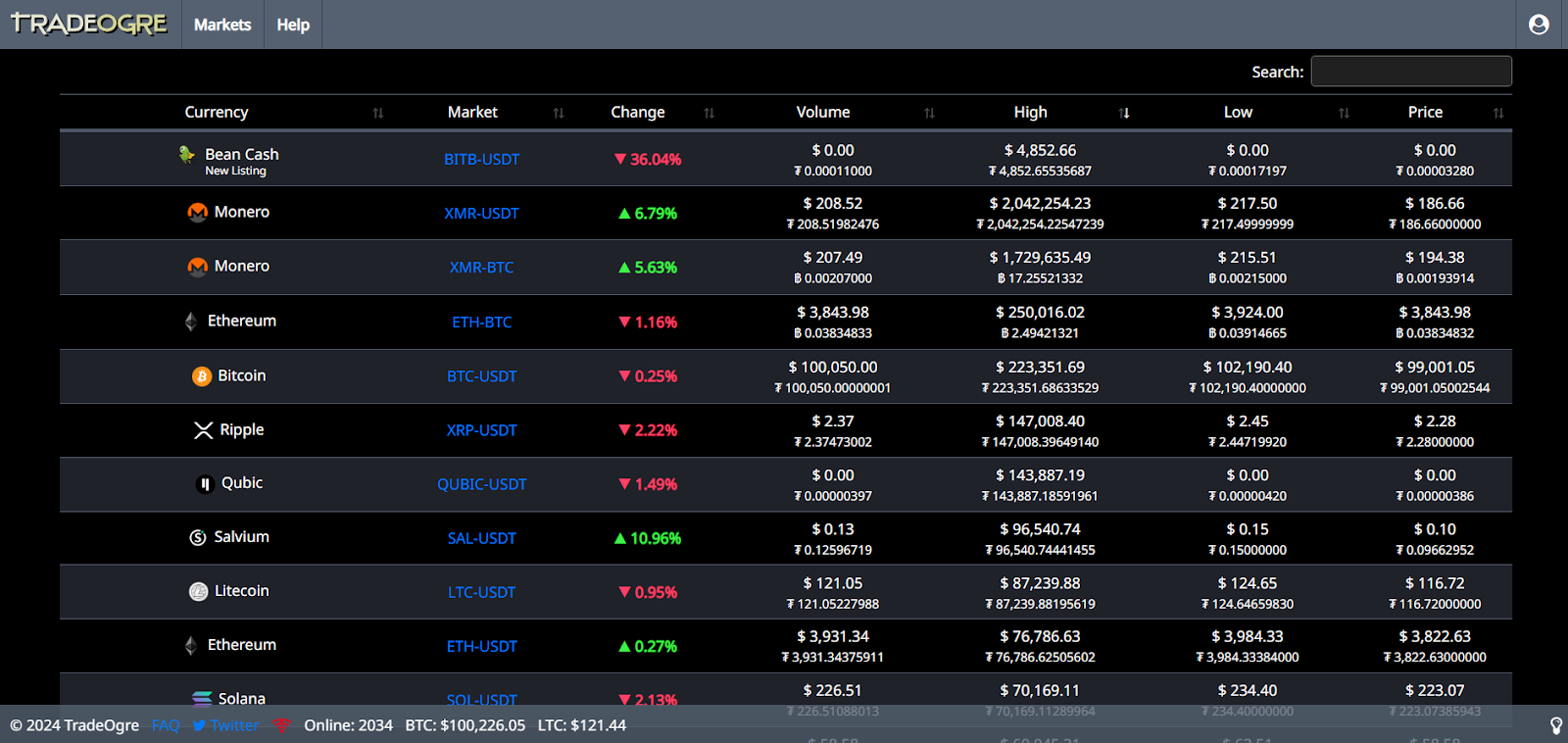Click the Salvium coin icon
This screenshot has height=743, width=1568.
click(198, 537)
